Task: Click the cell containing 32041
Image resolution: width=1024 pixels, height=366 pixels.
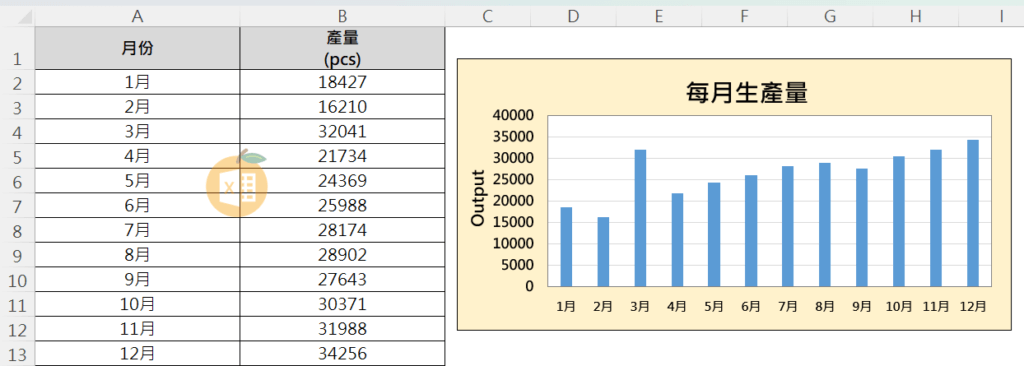Action: 342,131
